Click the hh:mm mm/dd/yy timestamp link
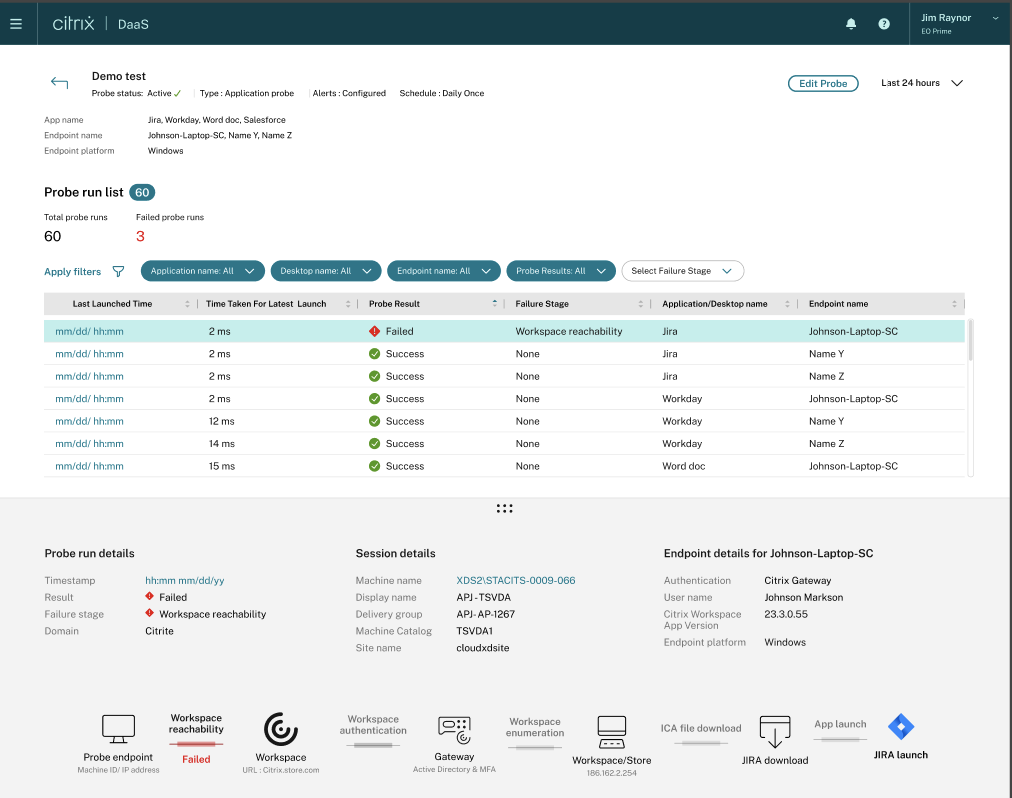The image size is (1012, 798). [x=185, y=580]
